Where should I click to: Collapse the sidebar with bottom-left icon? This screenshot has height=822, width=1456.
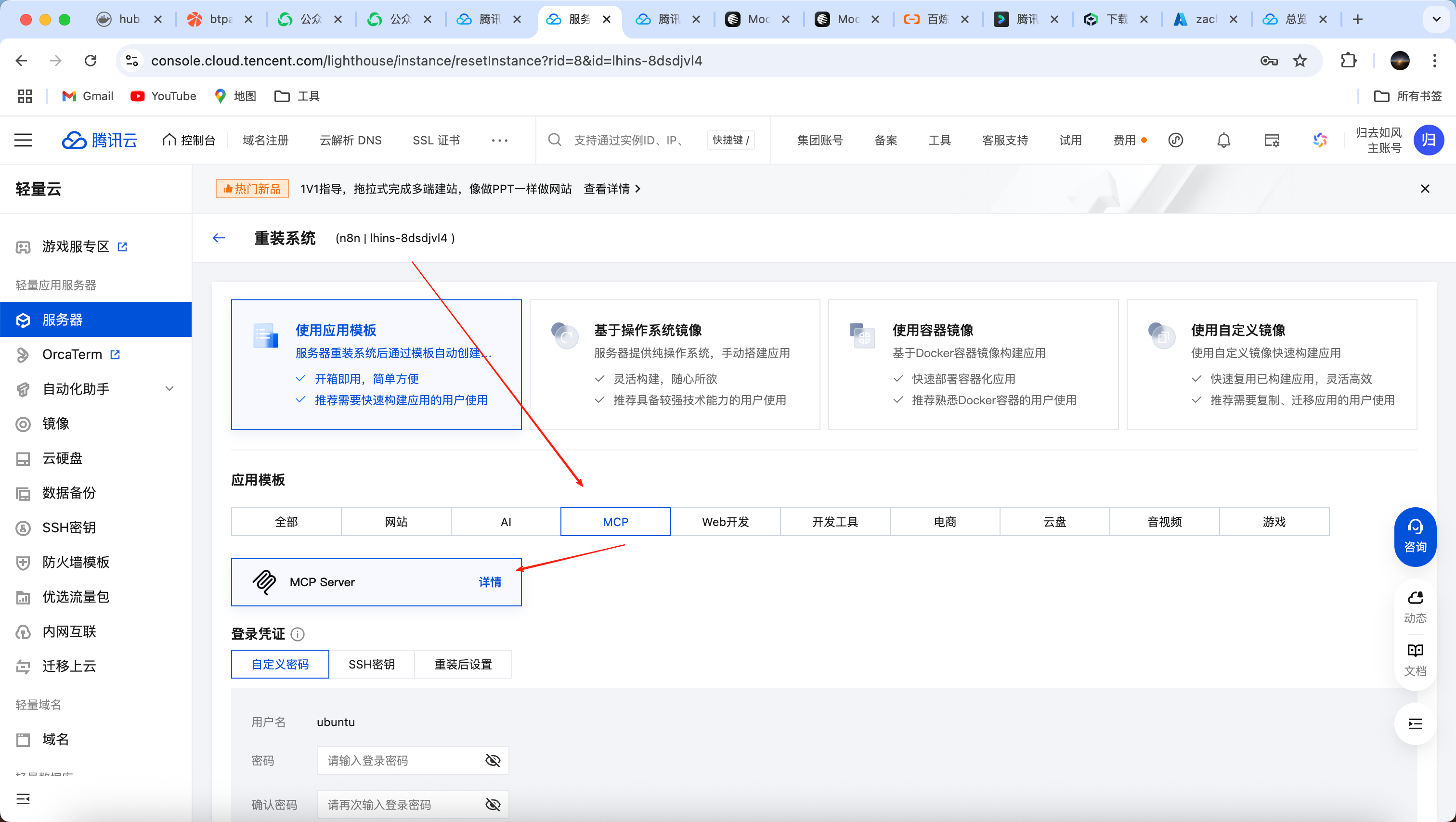click(x=23, y=799)
